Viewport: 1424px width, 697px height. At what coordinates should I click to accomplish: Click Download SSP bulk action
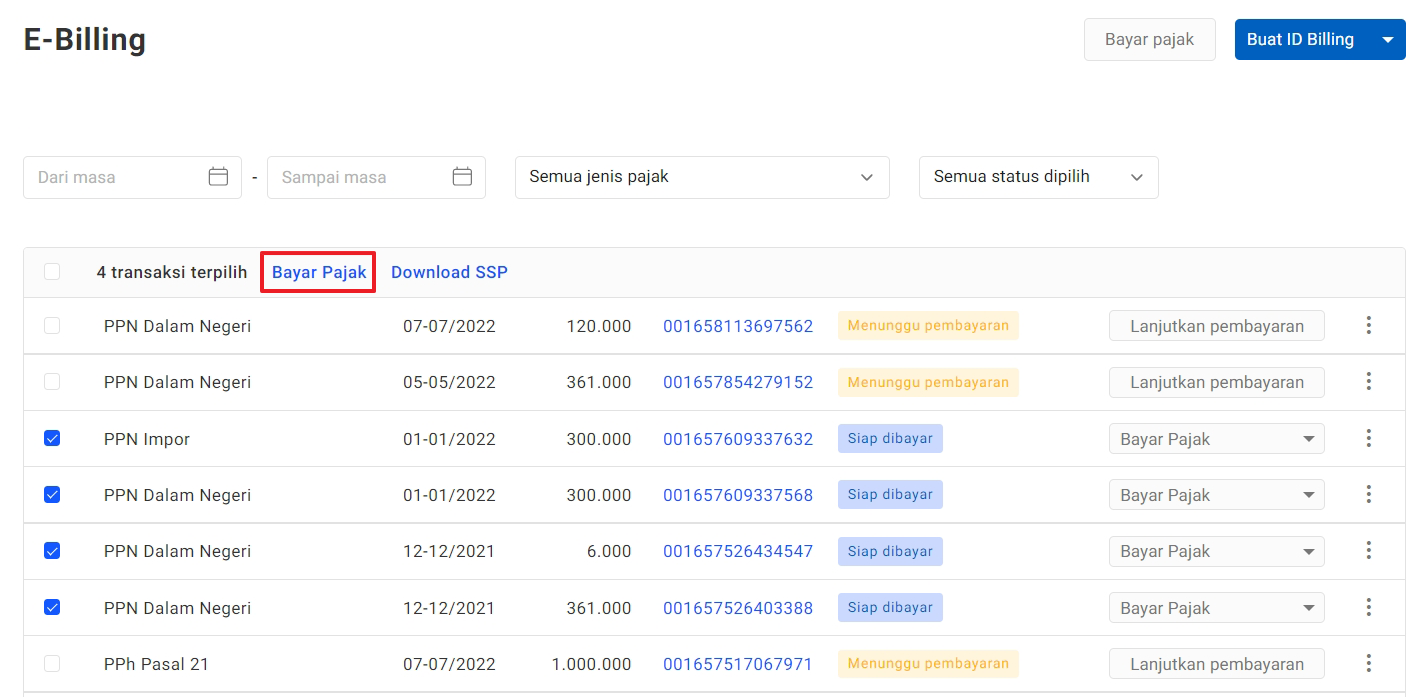449,272
